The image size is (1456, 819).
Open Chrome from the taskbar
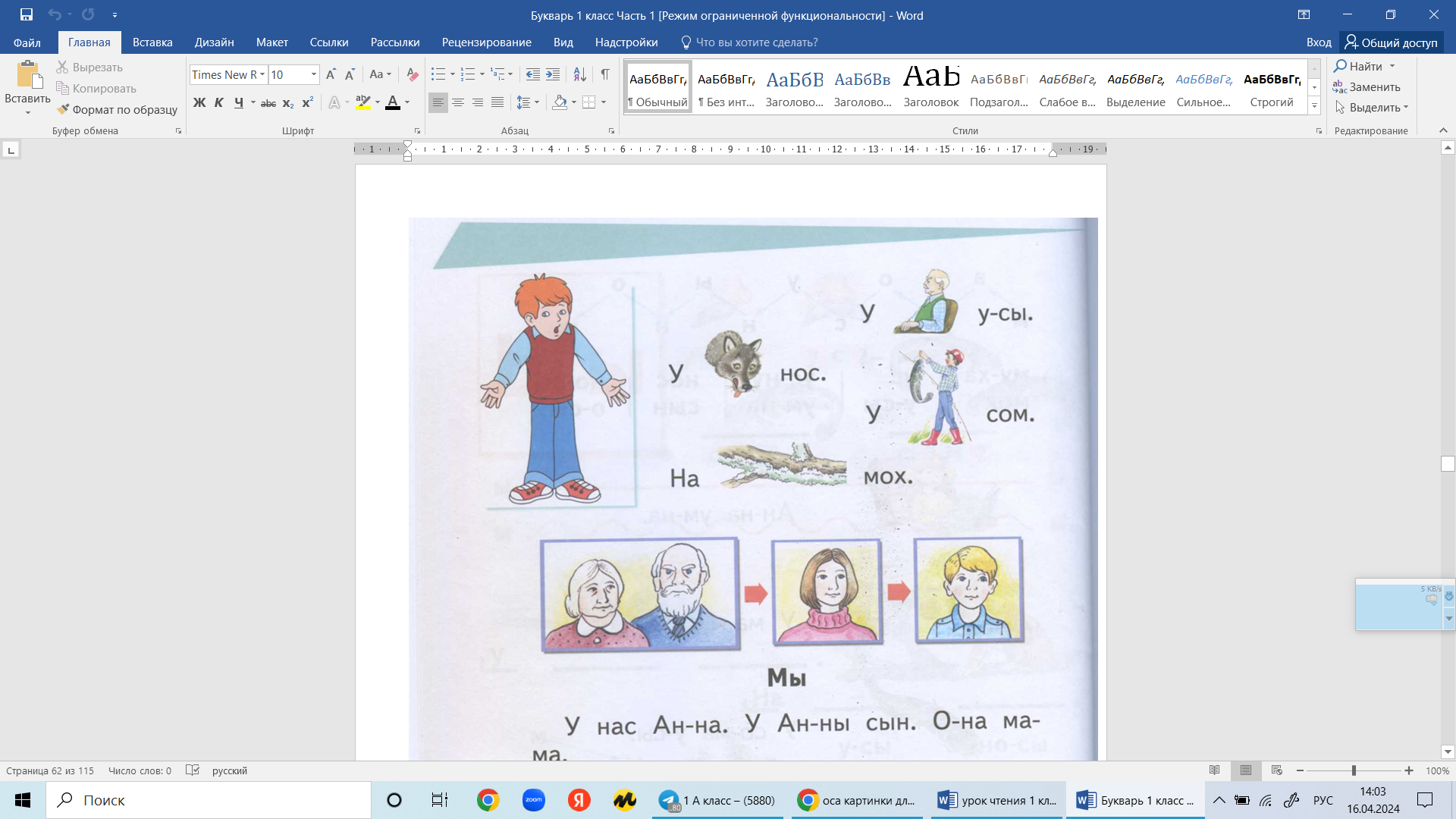tap(488, 800)
